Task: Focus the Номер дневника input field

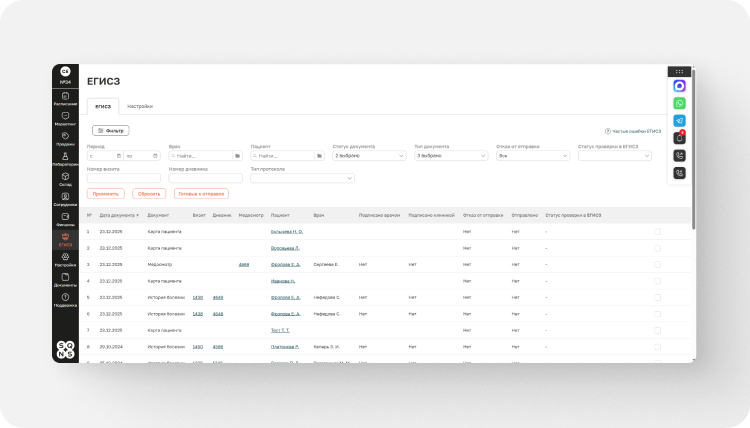Action: click(206, 178)
